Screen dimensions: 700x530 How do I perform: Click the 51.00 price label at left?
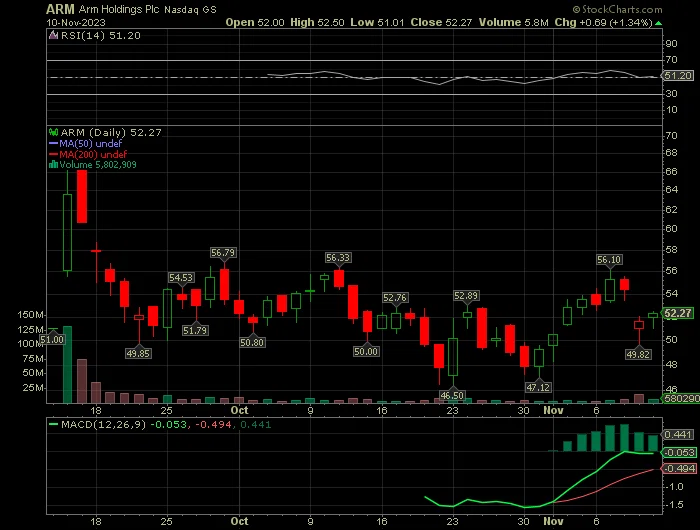(52, 340)
